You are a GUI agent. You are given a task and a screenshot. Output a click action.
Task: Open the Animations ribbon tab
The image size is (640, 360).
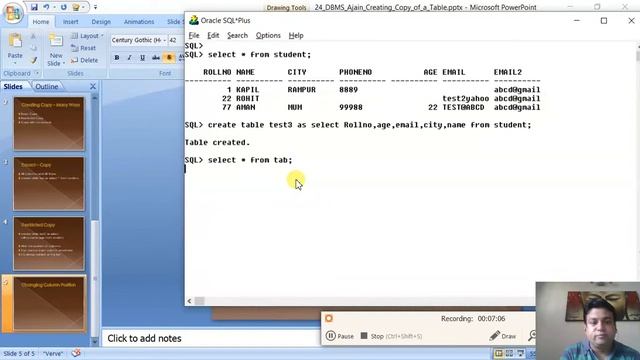click(139, 22)
